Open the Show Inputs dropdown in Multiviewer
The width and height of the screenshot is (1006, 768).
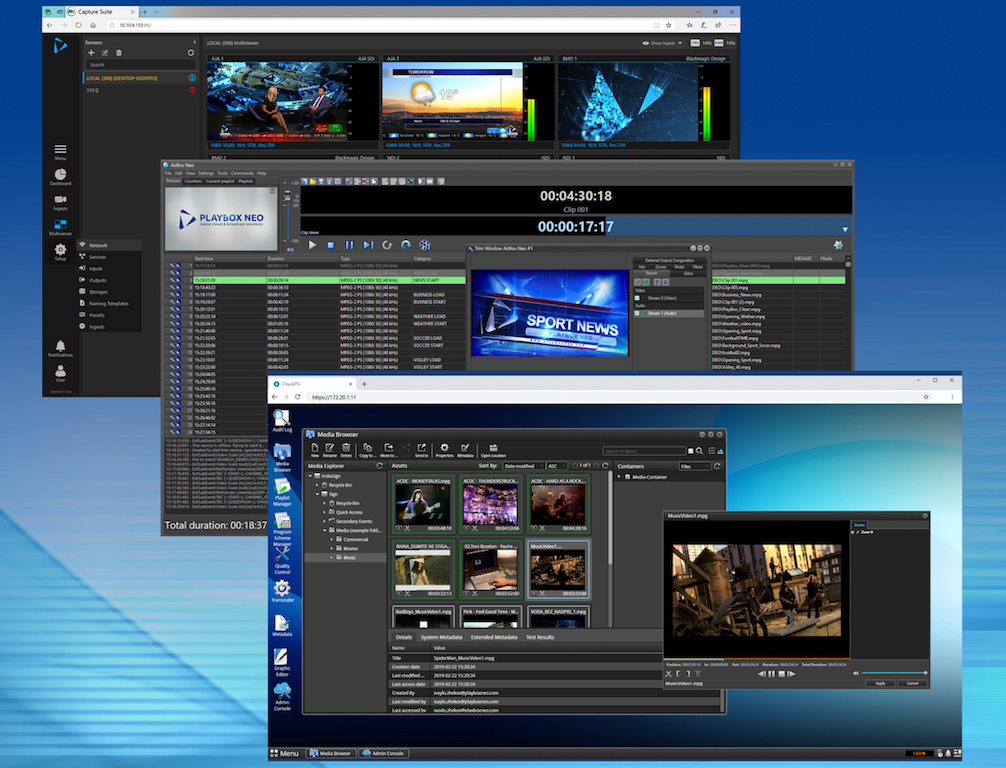[x=661, y=43]
